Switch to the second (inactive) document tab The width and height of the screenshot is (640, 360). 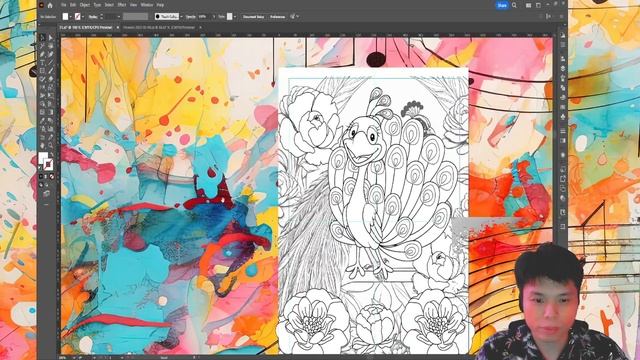[x=159, y=27]
